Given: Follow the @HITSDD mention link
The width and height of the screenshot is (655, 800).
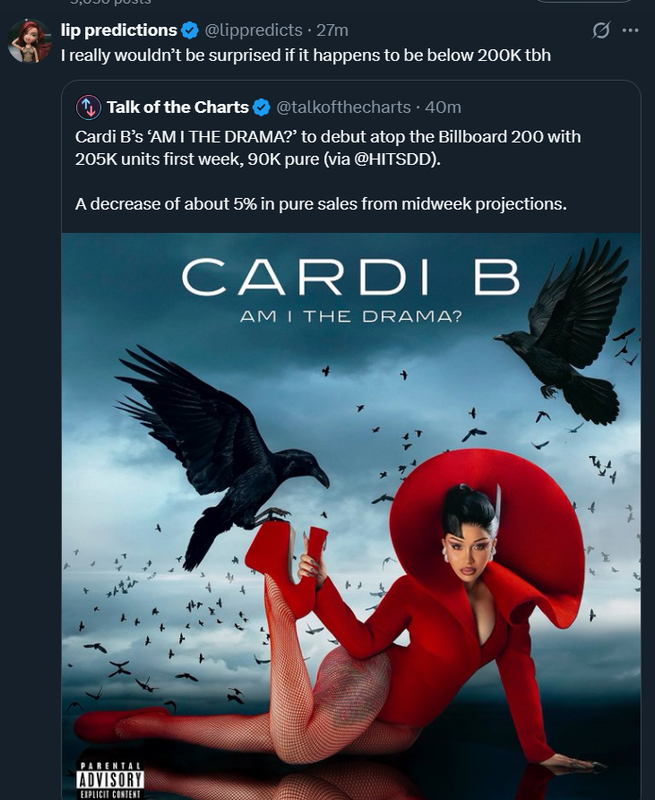Looking at the screenshot, I should [394, 159].
